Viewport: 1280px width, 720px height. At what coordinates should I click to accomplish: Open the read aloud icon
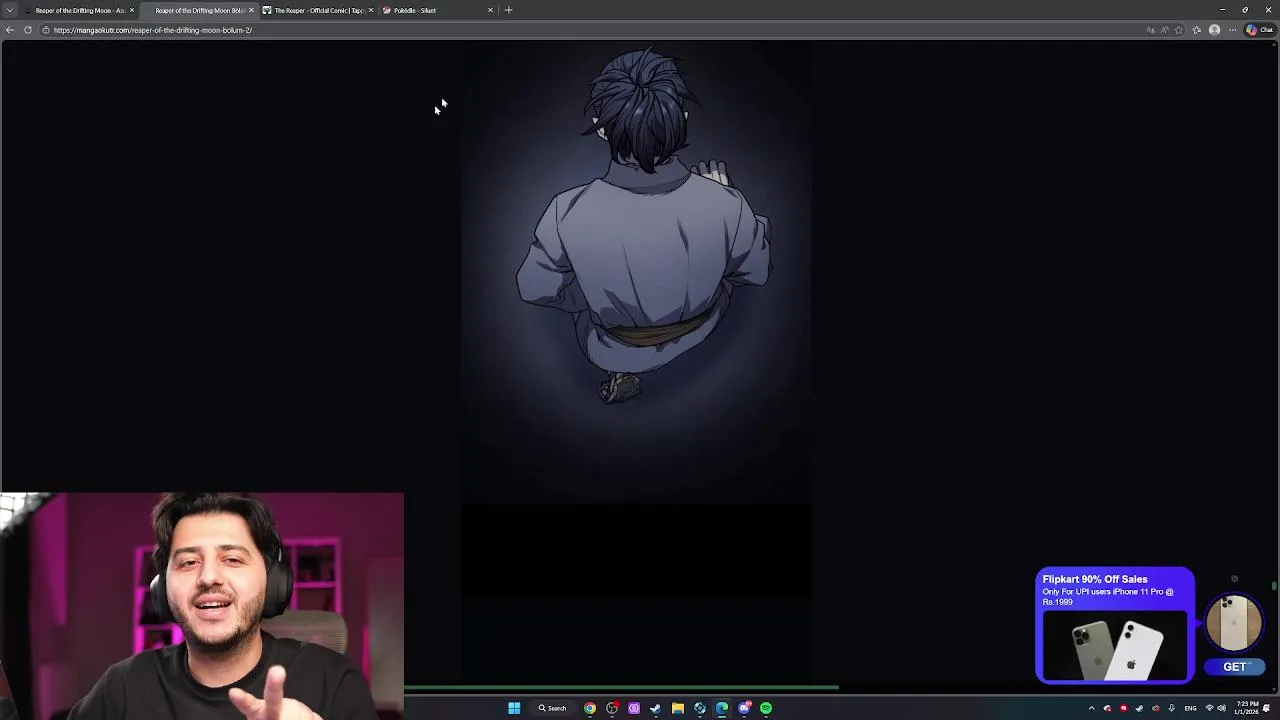[x=1164, y=30]
